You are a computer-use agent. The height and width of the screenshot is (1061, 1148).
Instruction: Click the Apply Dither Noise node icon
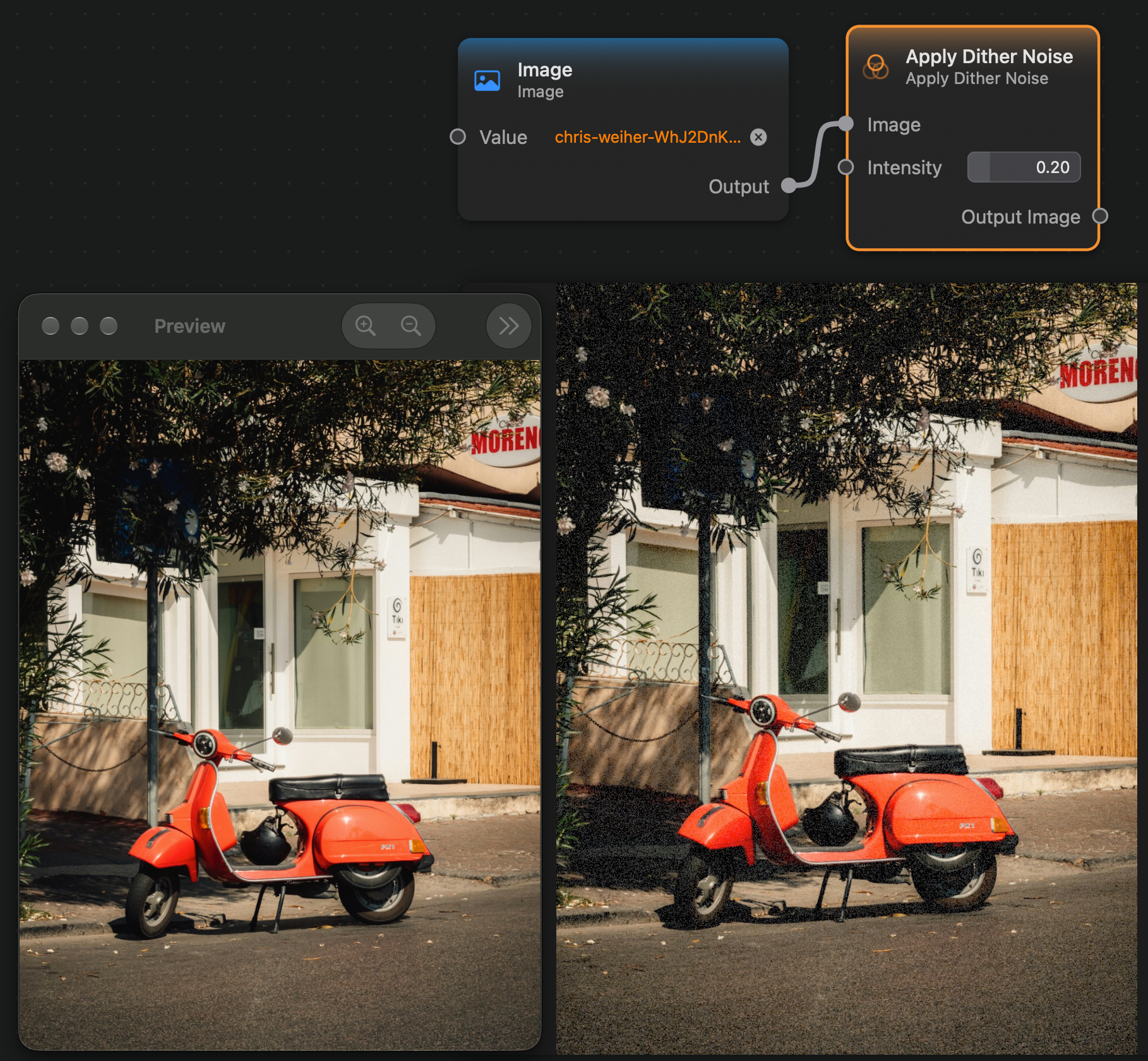875,67
